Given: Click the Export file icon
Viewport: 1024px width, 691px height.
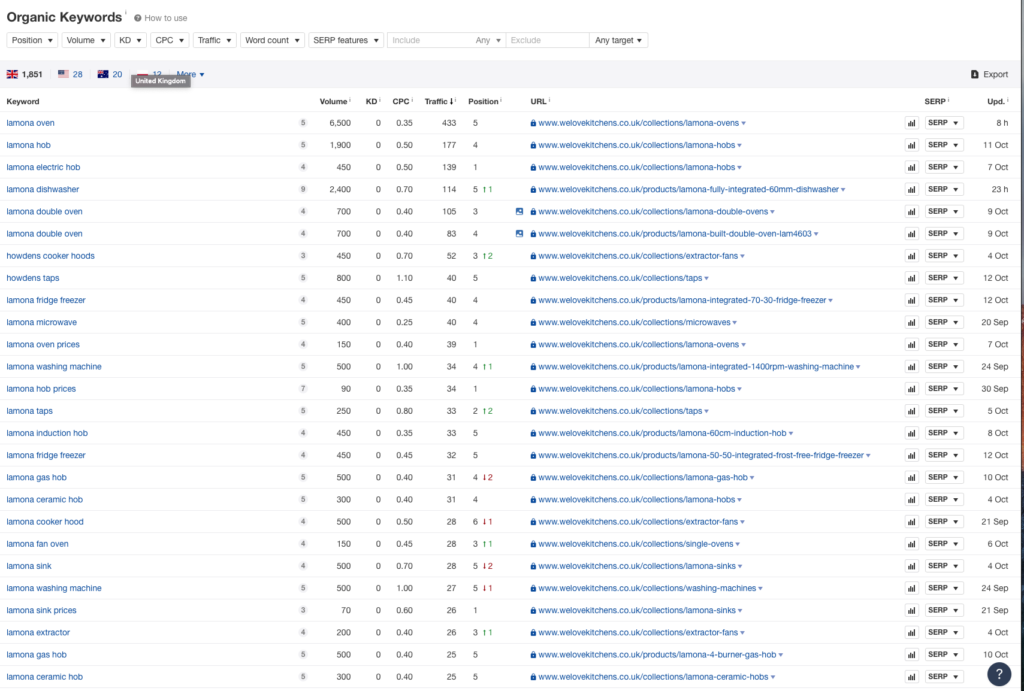Looking at the screenshot, I should pyautogui.click(x=974, y=74).
